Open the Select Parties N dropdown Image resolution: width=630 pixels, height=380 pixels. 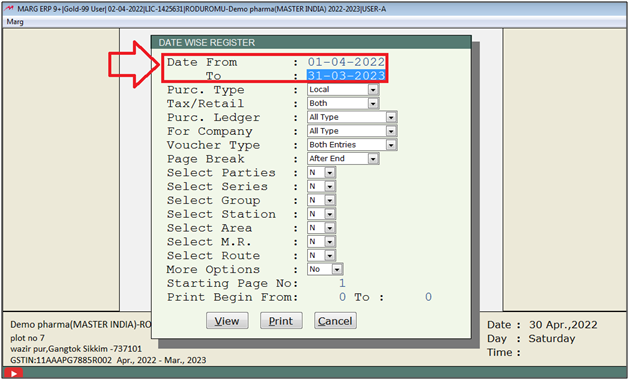[x=321, y=173]
